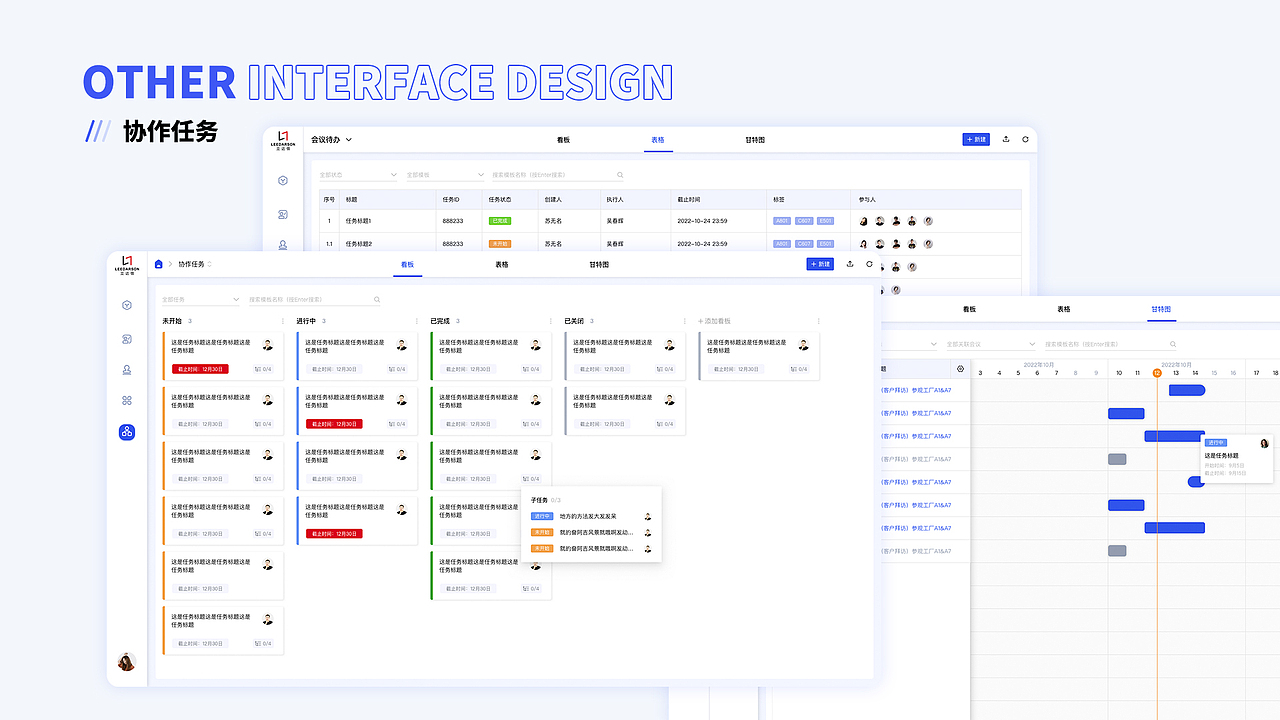This screenshot has width=1280, height=720.
Task: Click 2022-10-24 23:59 in 任务标题1 row
Action: tap(702, 220)
